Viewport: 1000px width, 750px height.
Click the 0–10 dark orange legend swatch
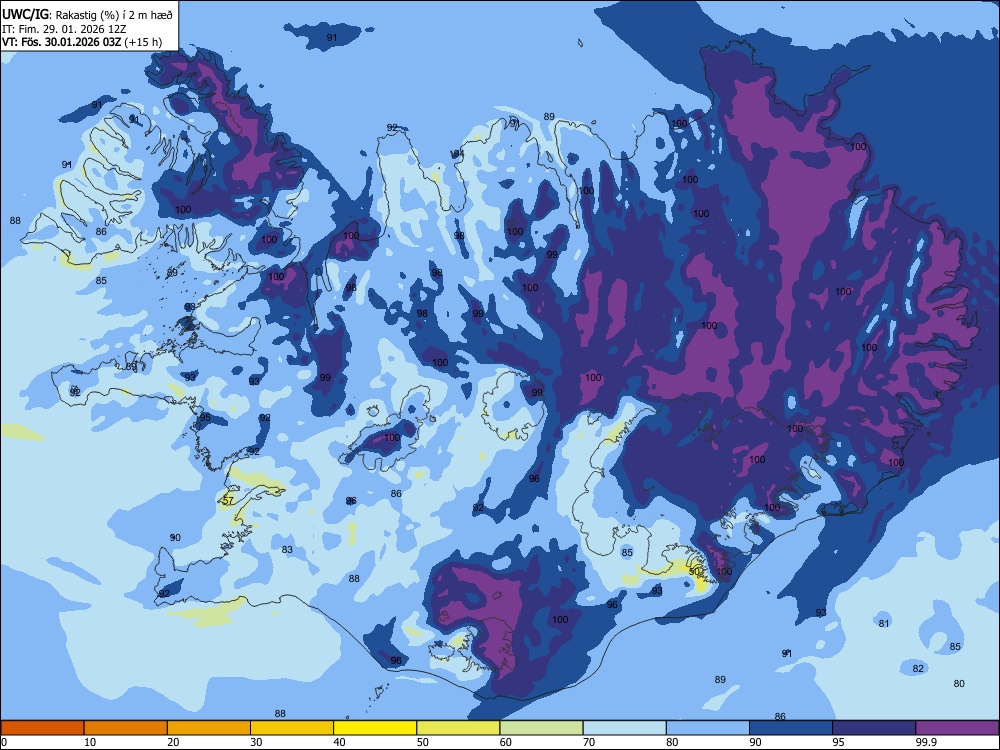(x=42, y=728)
